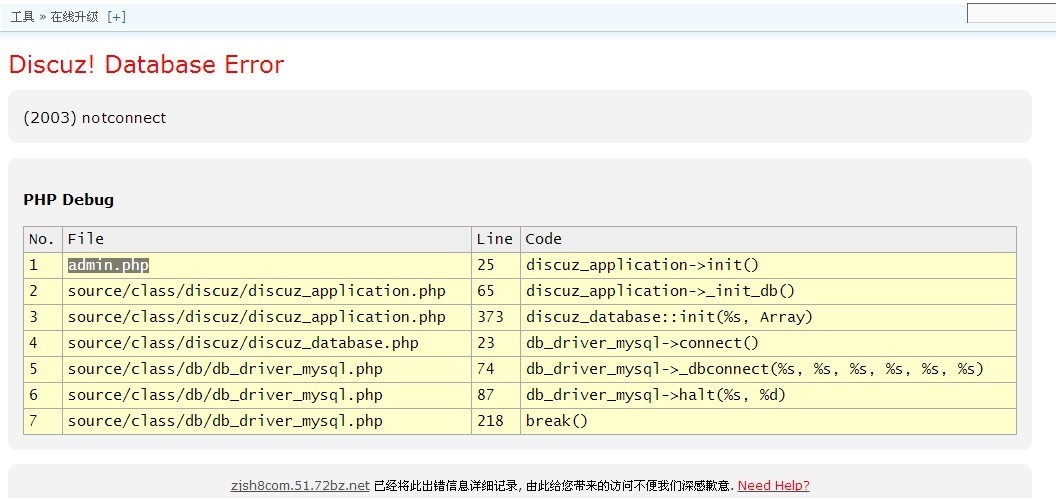The height and width of the screenshot is (498, 1056).
Task: Click line number 23
Action: pyautogui.click(x=486, y=344)
